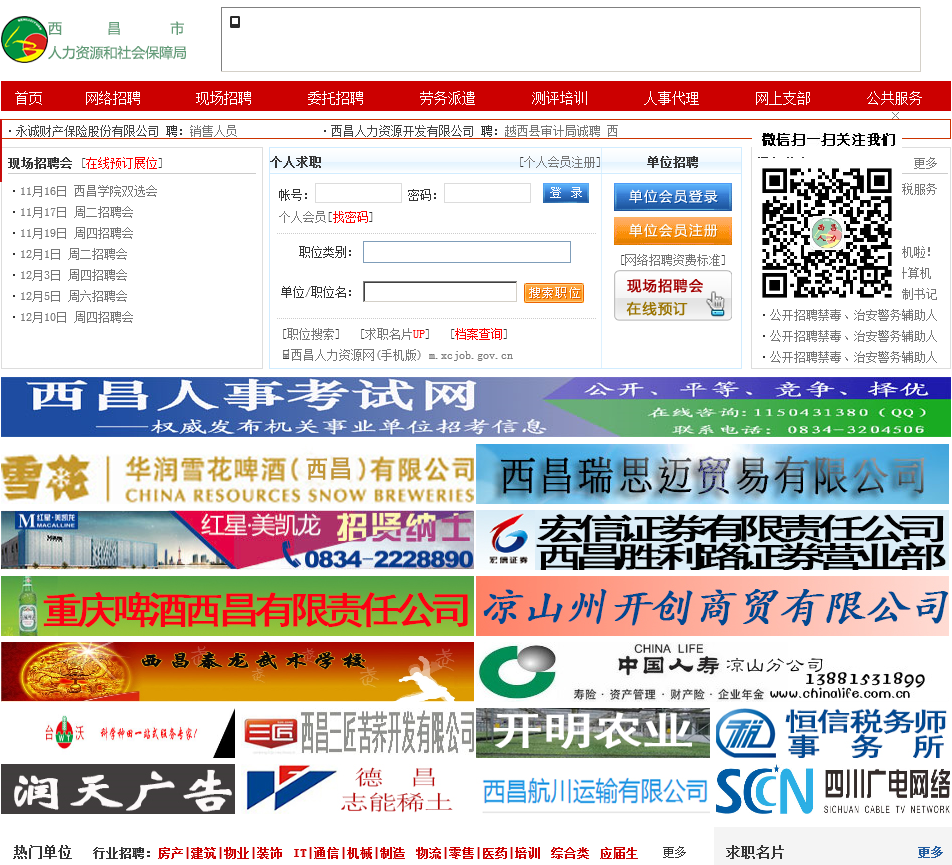Click 更多 beside the QR code
Screen dimensions: 952x865
925,163
